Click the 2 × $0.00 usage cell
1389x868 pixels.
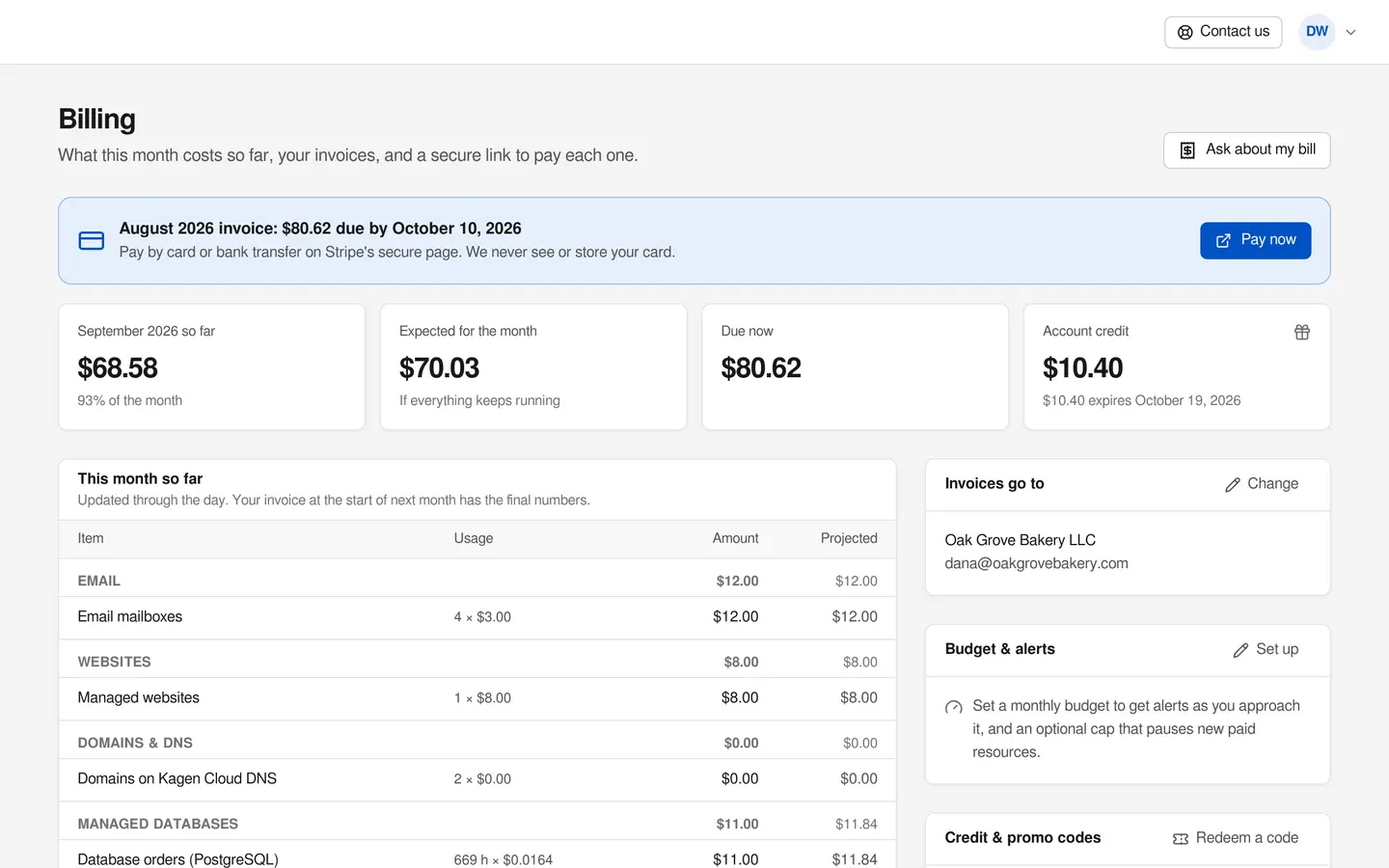tap(482, 779)
